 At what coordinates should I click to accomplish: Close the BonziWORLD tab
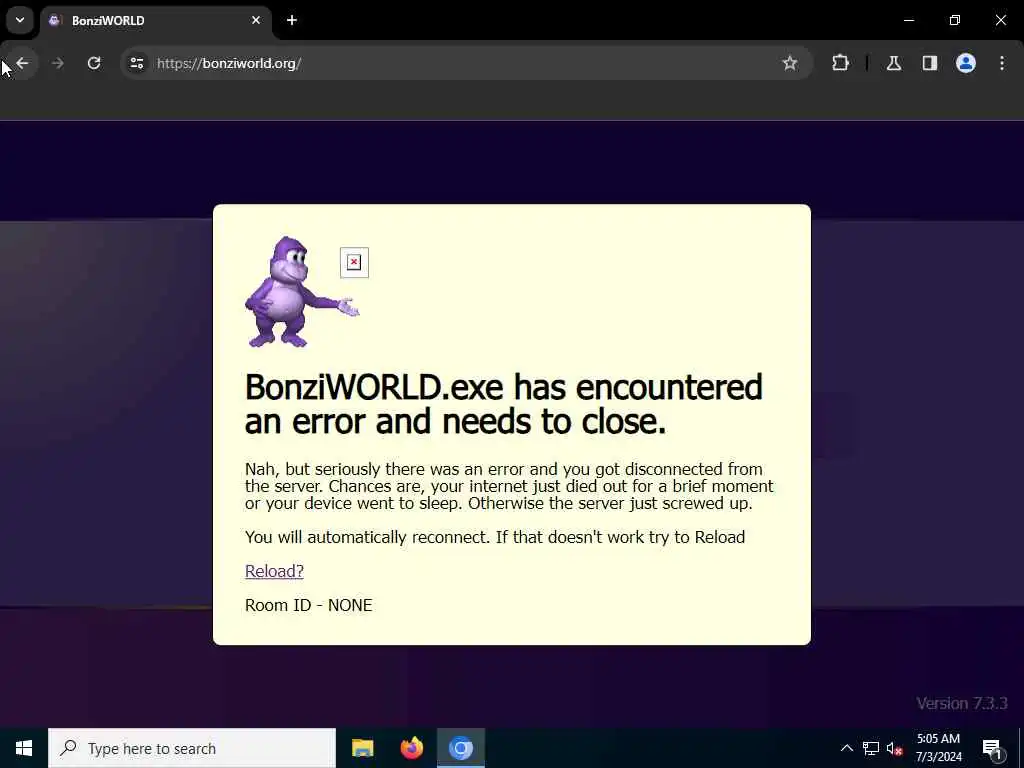pos(256,20)
